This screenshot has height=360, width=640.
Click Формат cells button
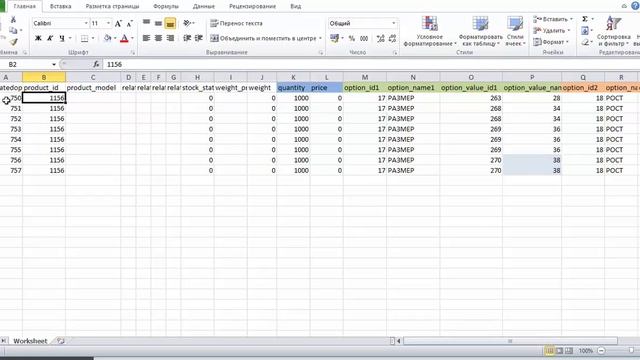(551, 42)
